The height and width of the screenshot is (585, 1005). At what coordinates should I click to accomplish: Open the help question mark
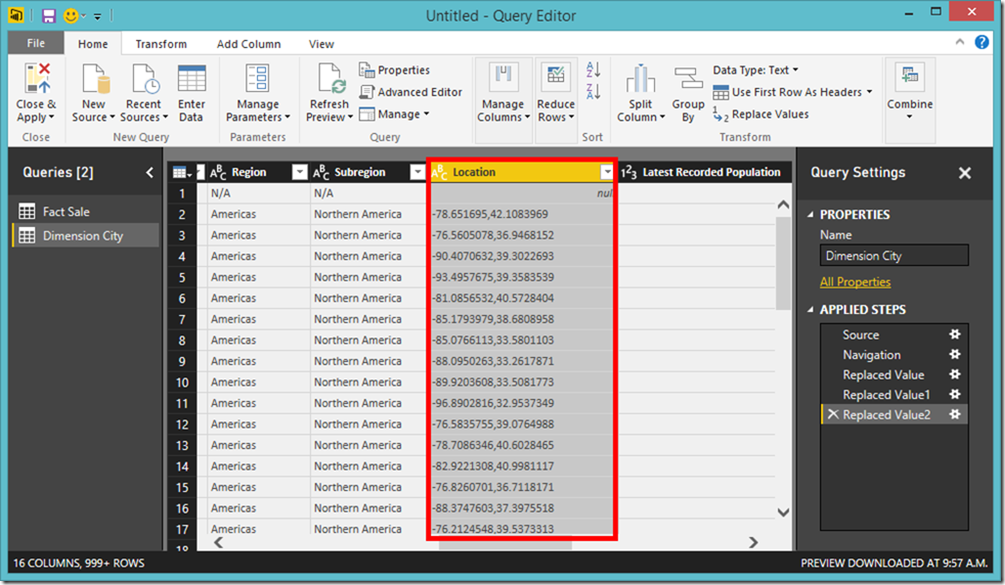tap(981, 42)
